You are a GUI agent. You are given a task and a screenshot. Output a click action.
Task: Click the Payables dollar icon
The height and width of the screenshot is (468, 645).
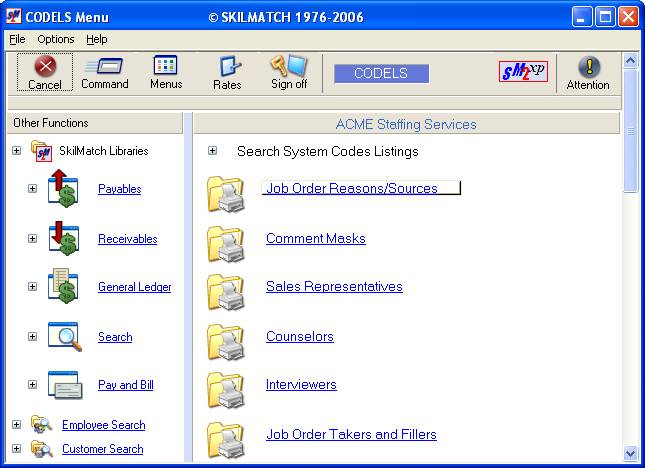click(x=63, y=188)
